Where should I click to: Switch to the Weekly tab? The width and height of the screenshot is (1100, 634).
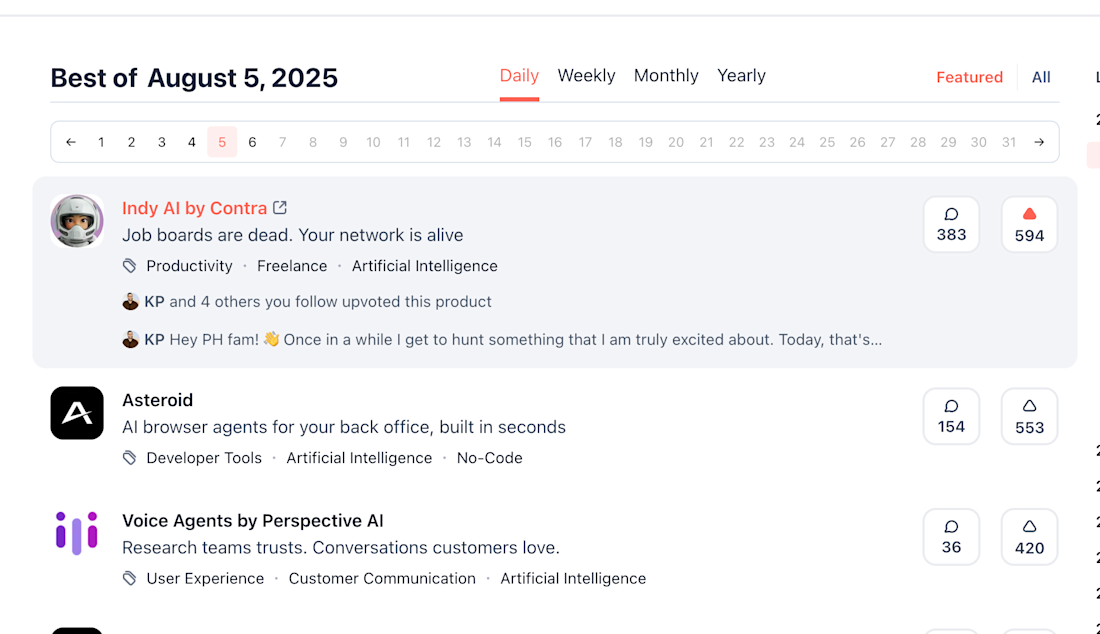click(x=586, y=76)
